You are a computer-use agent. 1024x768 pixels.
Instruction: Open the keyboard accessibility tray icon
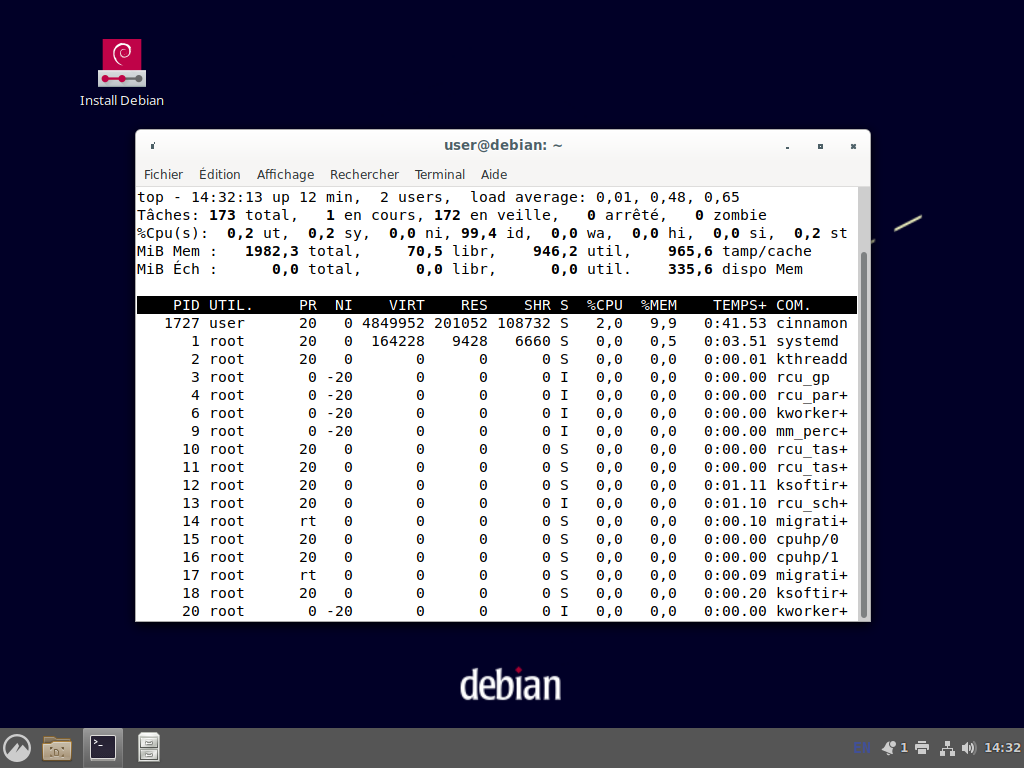coord(860,748)
